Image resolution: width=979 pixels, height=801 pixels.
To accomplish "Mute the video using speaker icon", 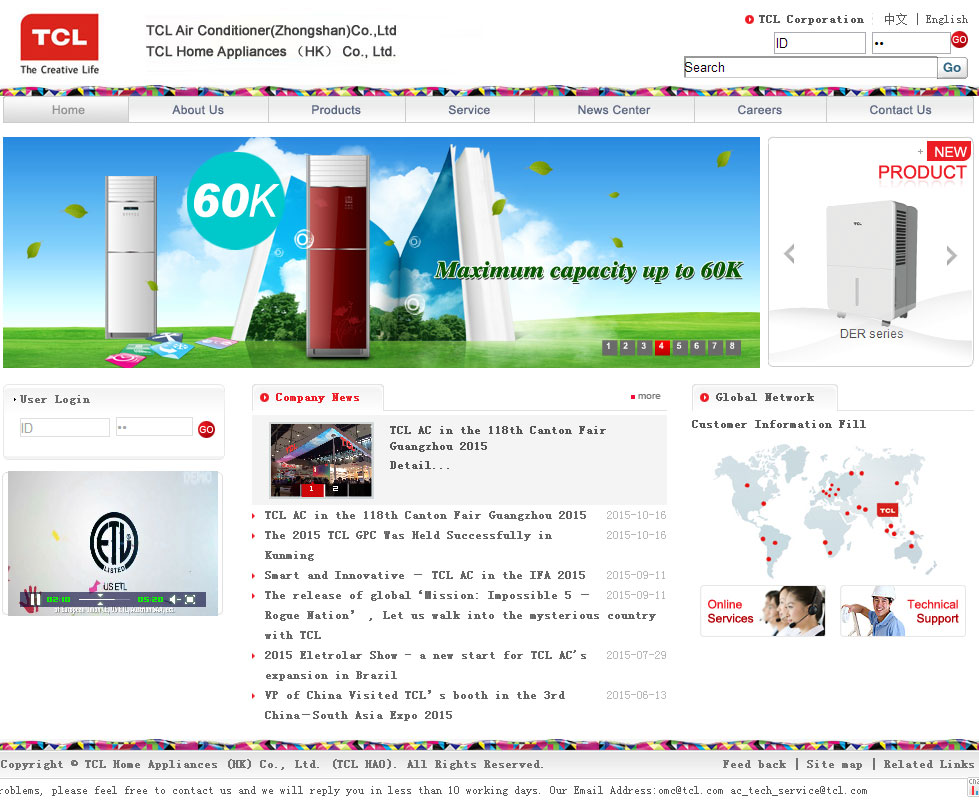I will tap(174, 600).
